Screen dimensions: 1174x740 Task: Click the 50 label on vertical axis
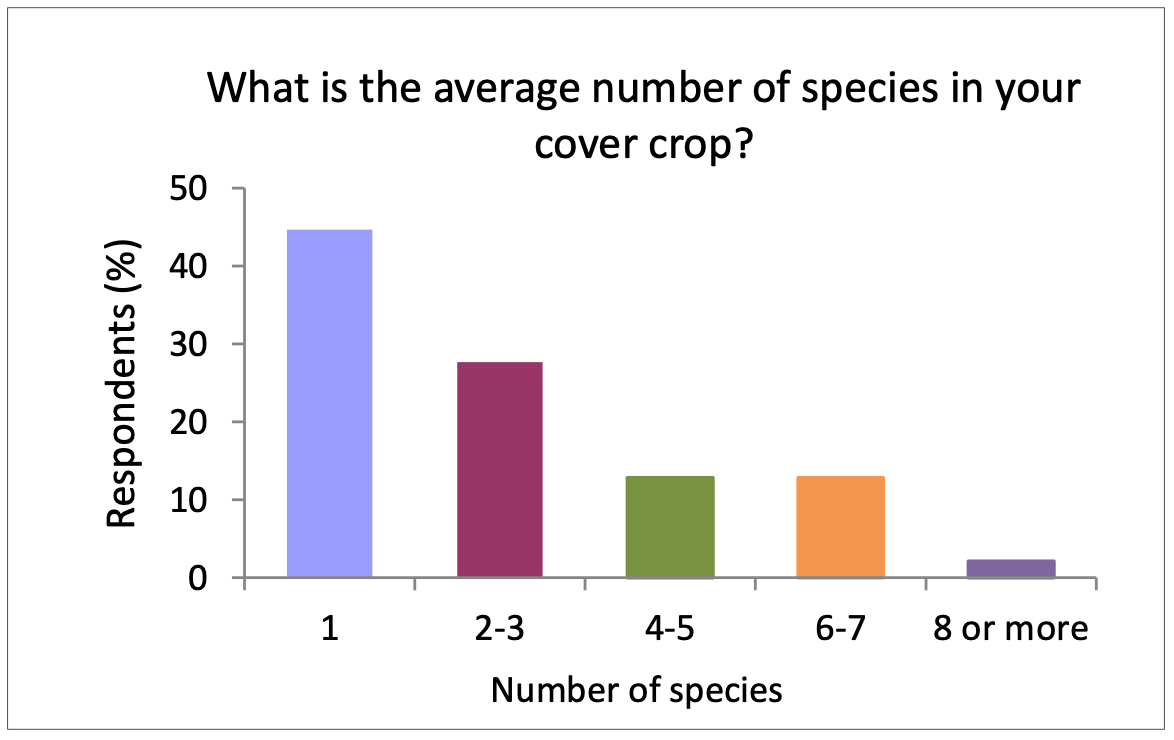click(x=187, y=188)
